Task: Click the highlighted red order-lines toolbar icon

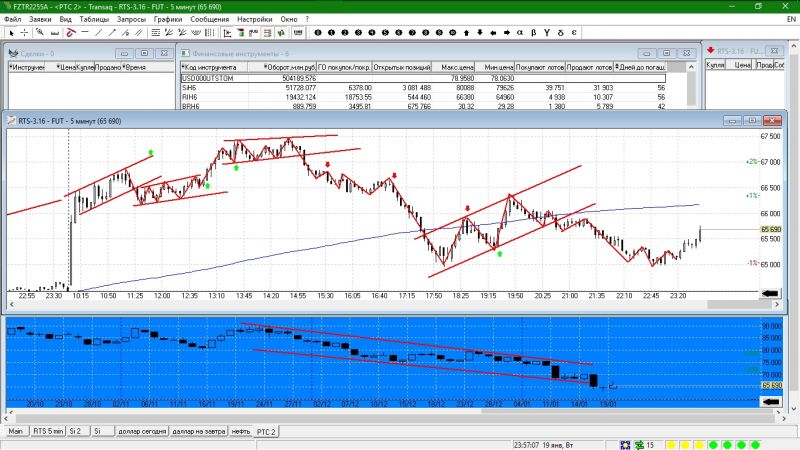Action: click(267, 33)
